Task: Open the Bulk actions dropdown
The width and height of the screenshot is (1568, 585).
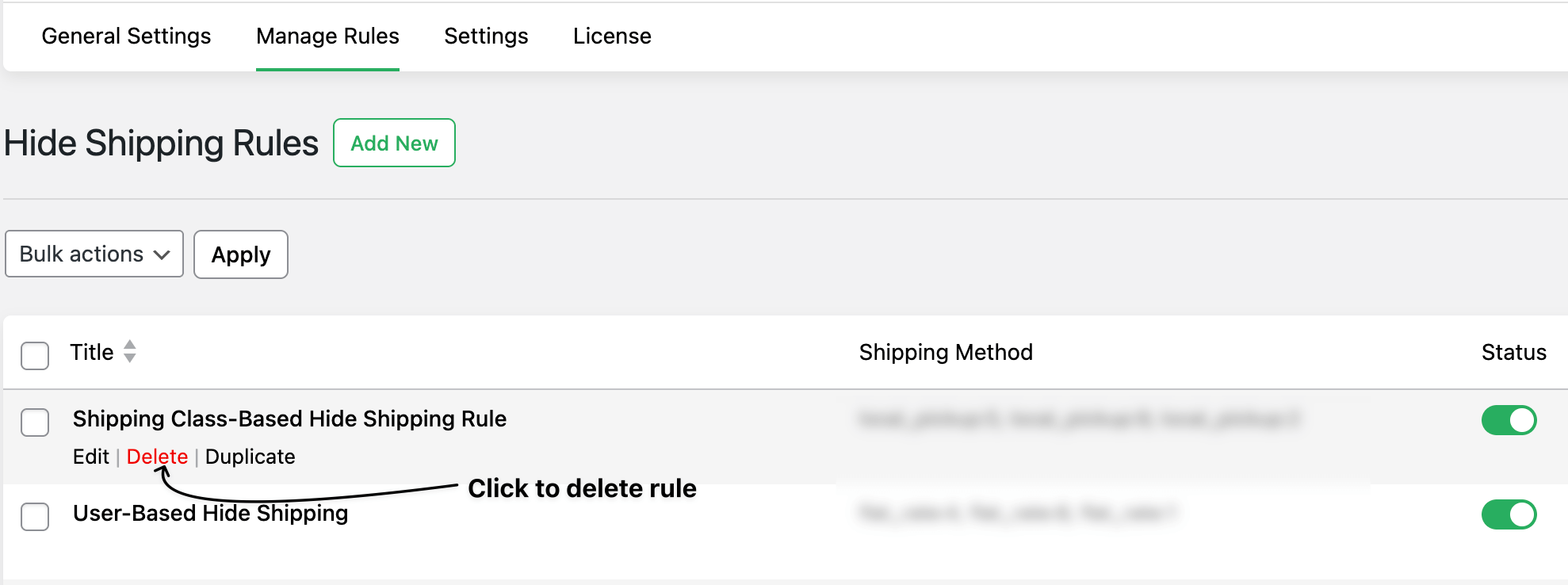Action: (x=94, y=254)
